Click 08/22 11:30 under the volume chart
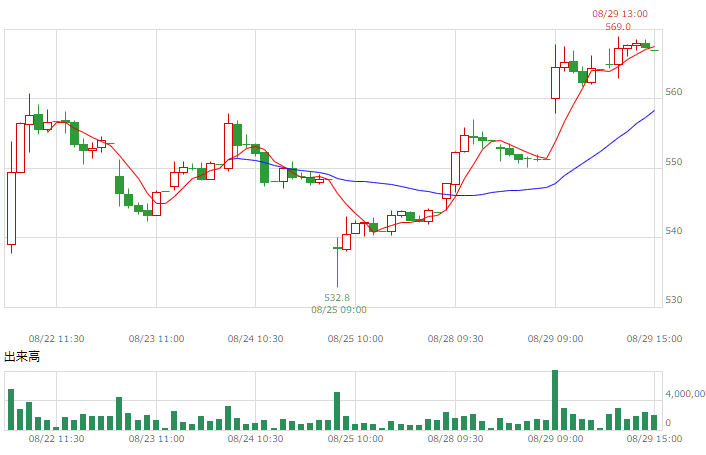Screen dimensions: 706x455 click(56, 438)
